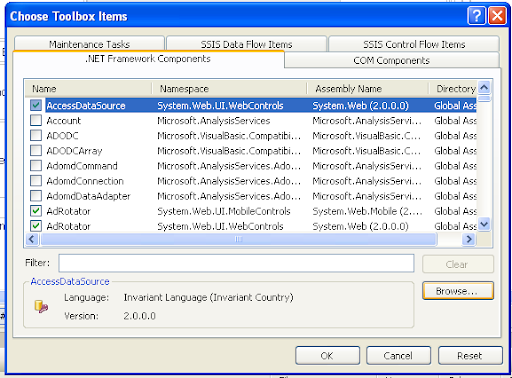Uncheck the AccessDataSource checkbox
Screen dimensions: 512x378
[36, 105]
